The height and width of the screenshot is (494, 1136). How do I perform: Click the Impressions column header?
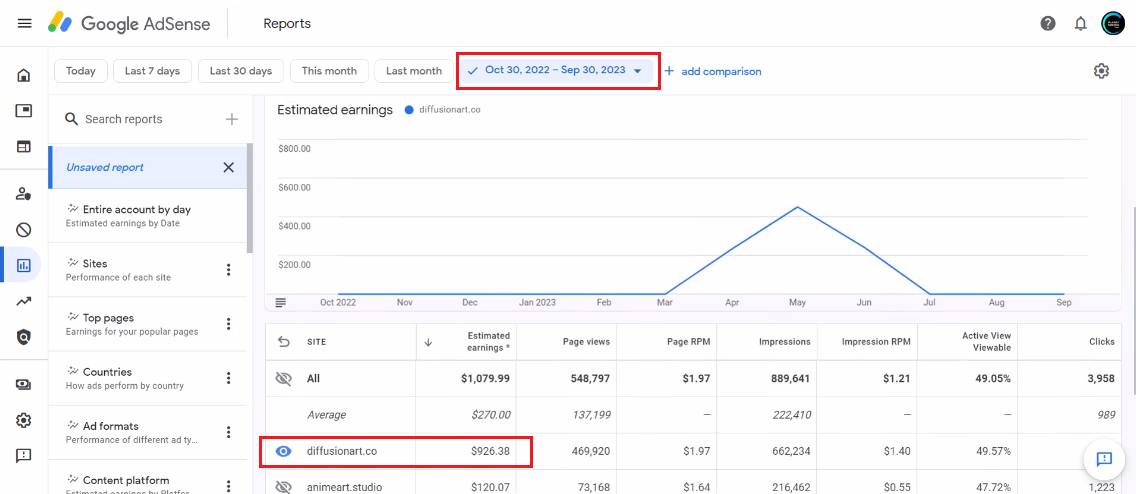pos(785,342)
